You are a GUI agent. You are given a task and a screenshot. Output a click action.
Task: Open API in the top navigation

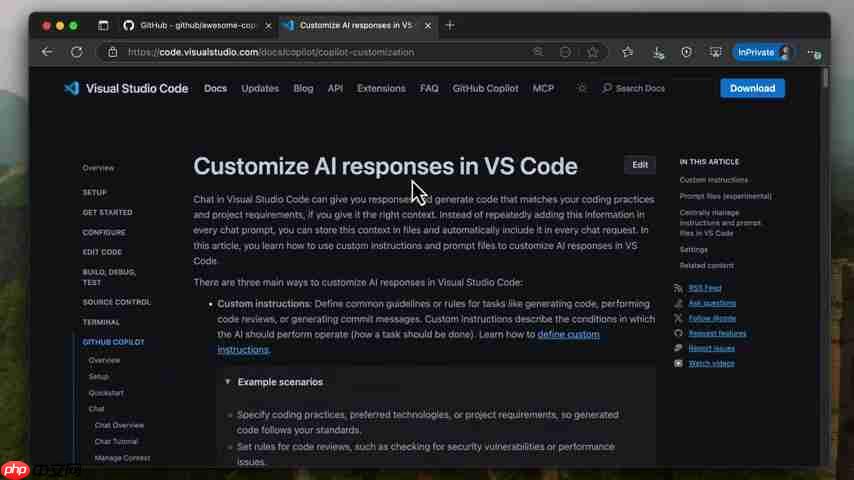pyautogui.click(x=336, y=88)
